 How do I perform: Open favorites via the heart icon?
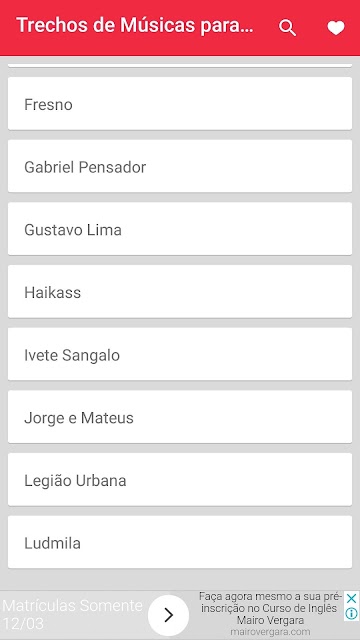click(x=336, y=28)
